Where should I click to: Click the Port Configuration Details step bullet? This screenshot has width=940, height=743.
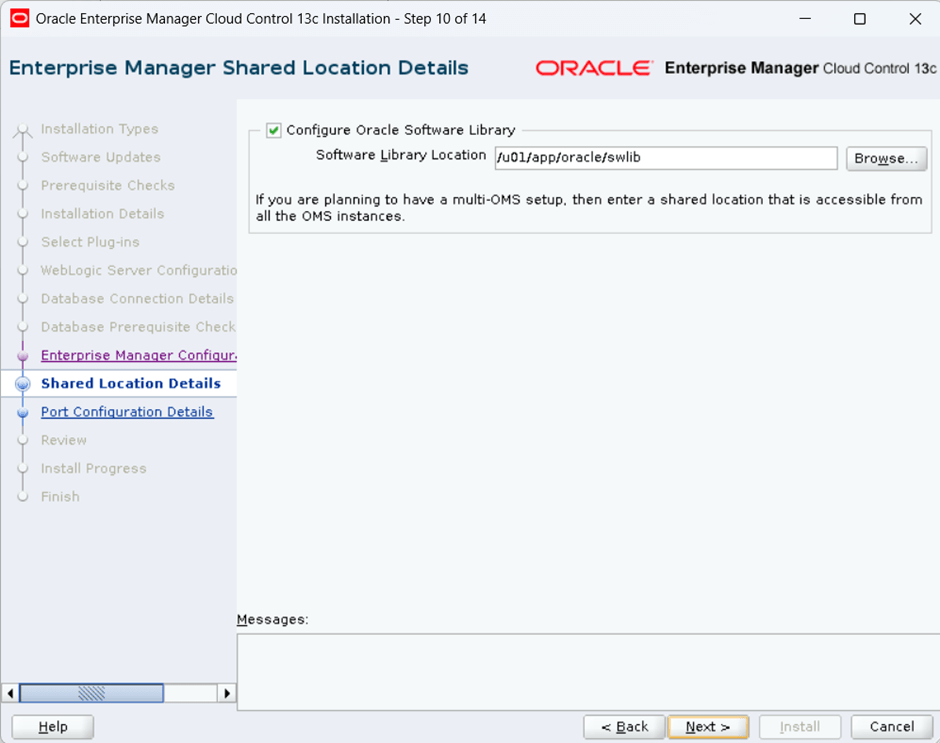[x=23, y=412]
